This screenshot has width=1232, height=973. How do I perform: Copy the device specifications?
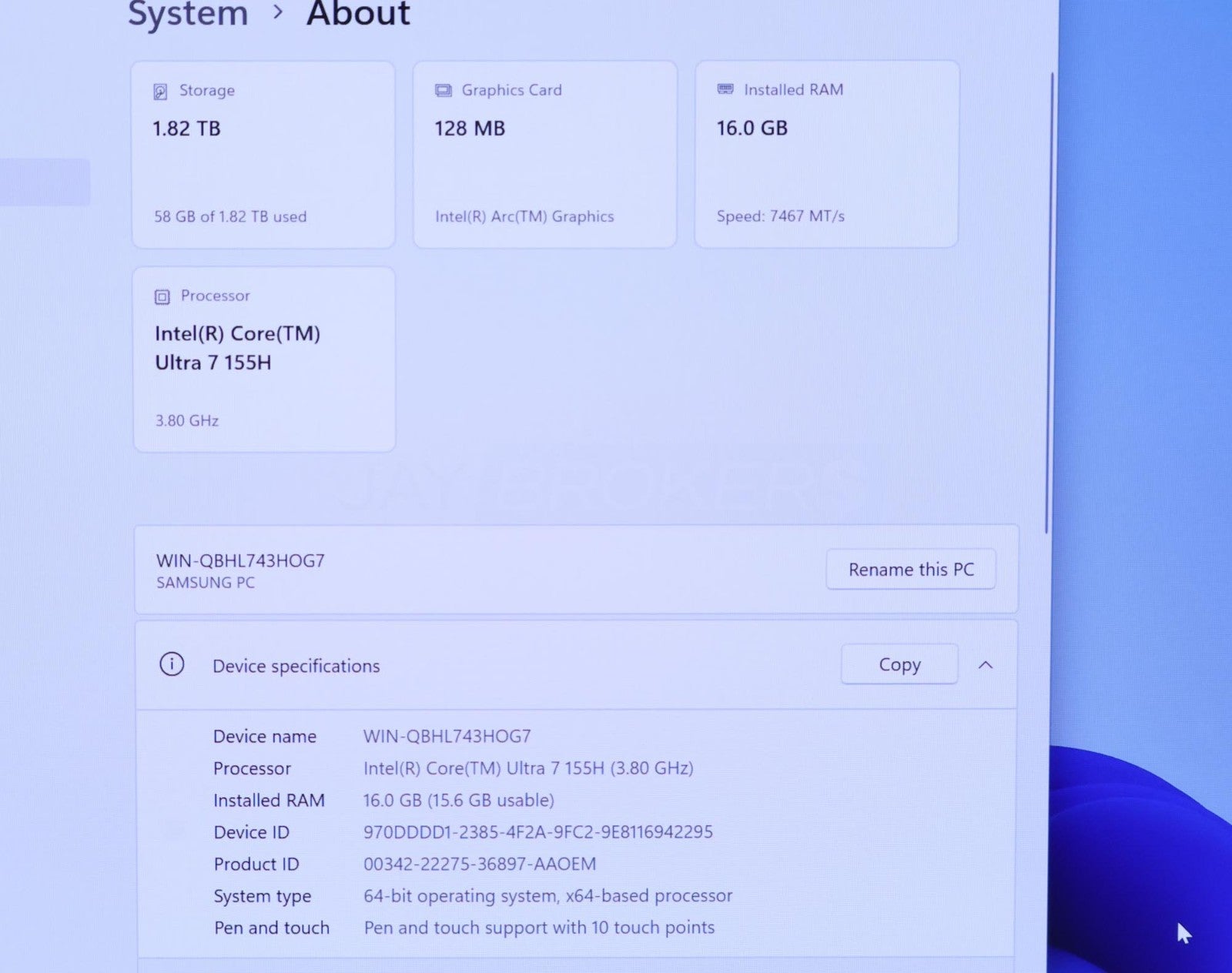point(899,664)
